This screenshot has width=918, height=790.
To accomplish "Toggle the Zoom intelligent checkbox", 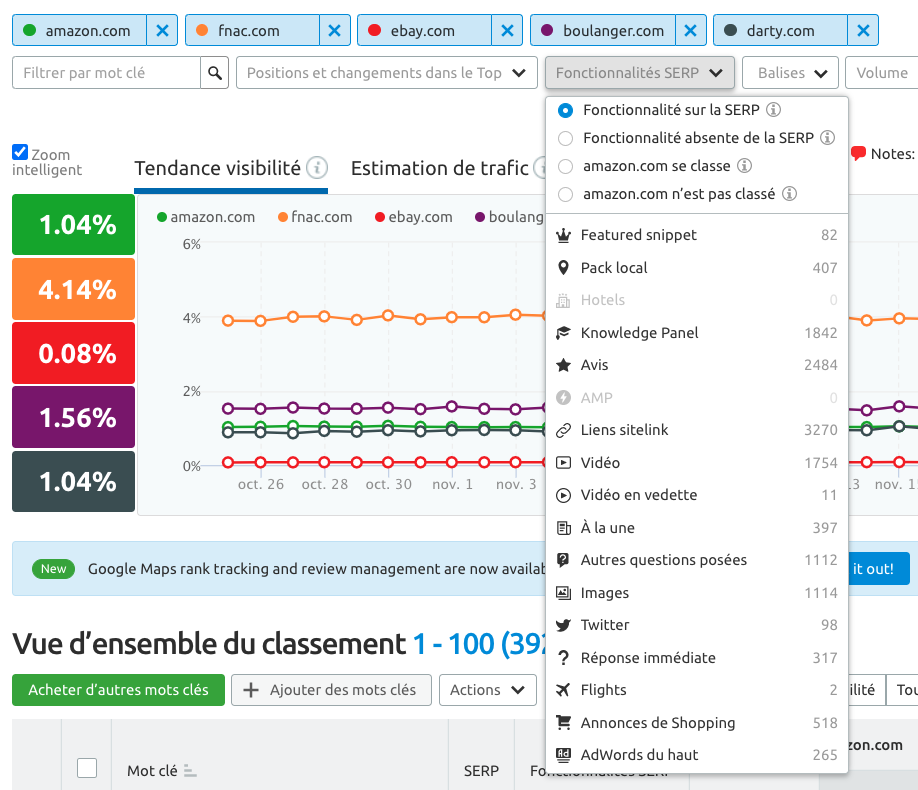I will [20, 153].
